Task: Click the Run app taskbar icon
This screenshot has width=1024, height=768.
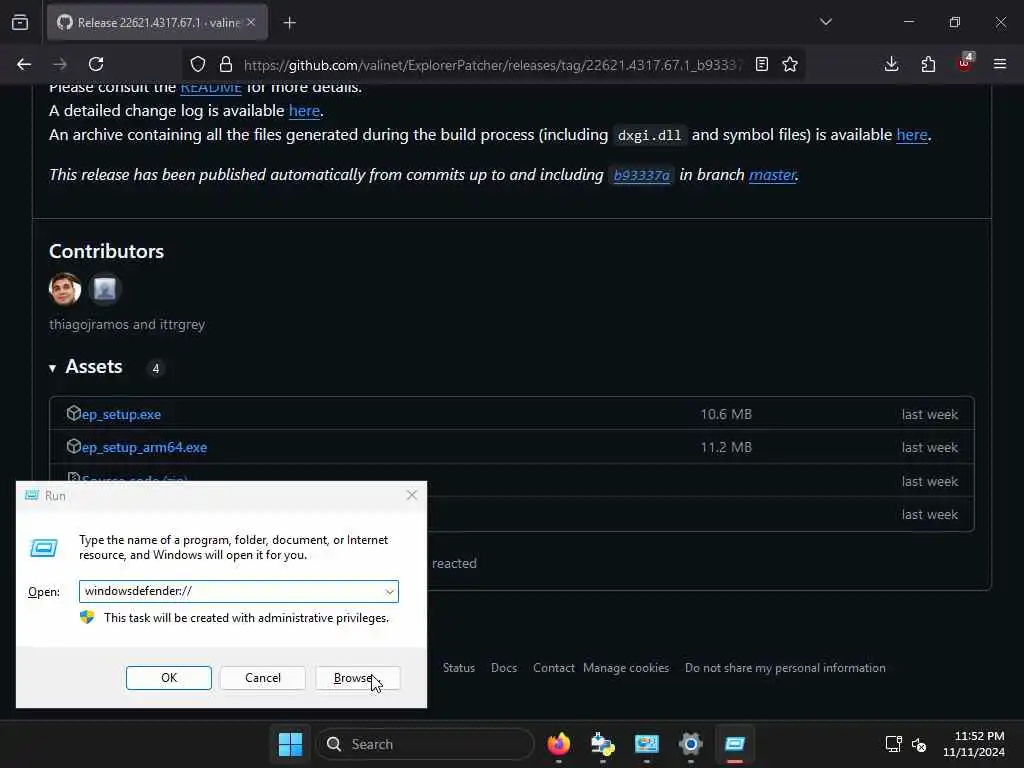Action: (735, 744)
